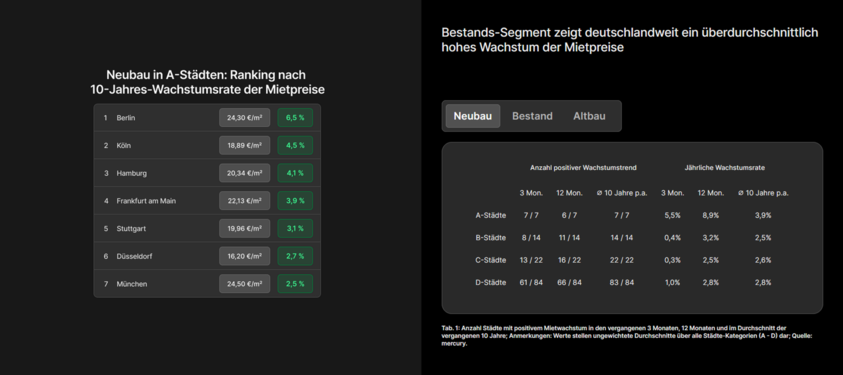Click the 5,5% growth rate cell
The image size is (843, 375).
pos(672,215)
